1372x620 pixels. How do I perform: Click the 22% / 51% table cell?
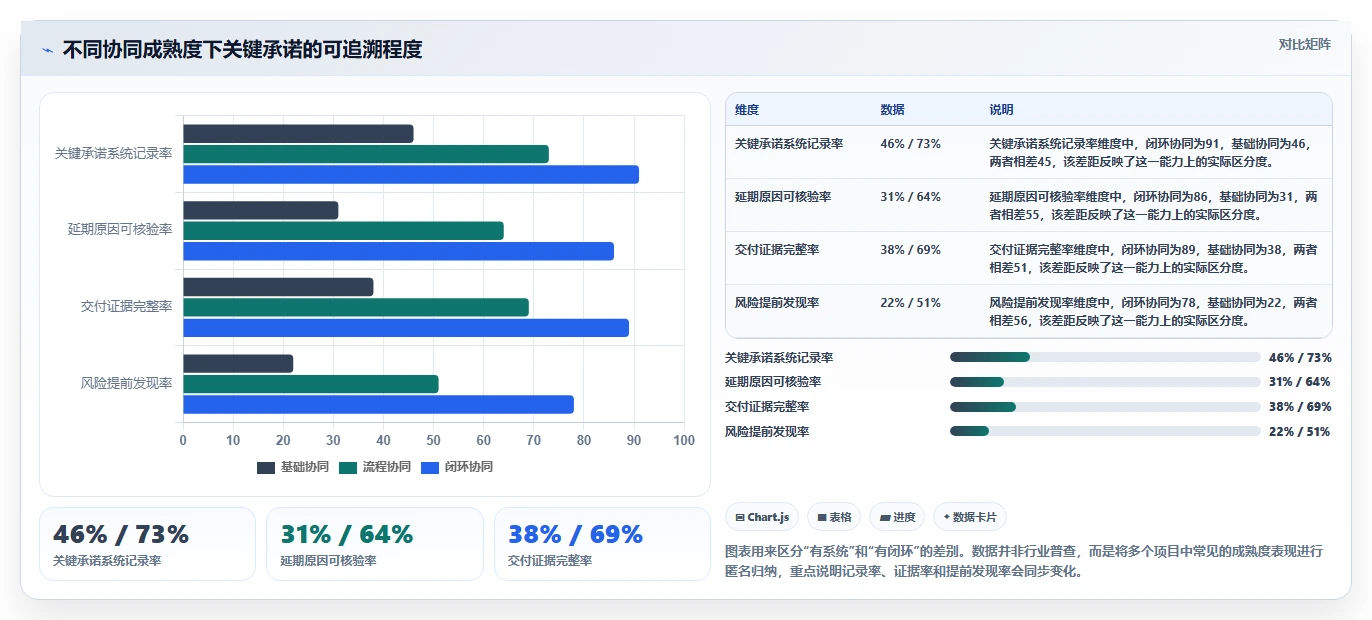[911, 303]
